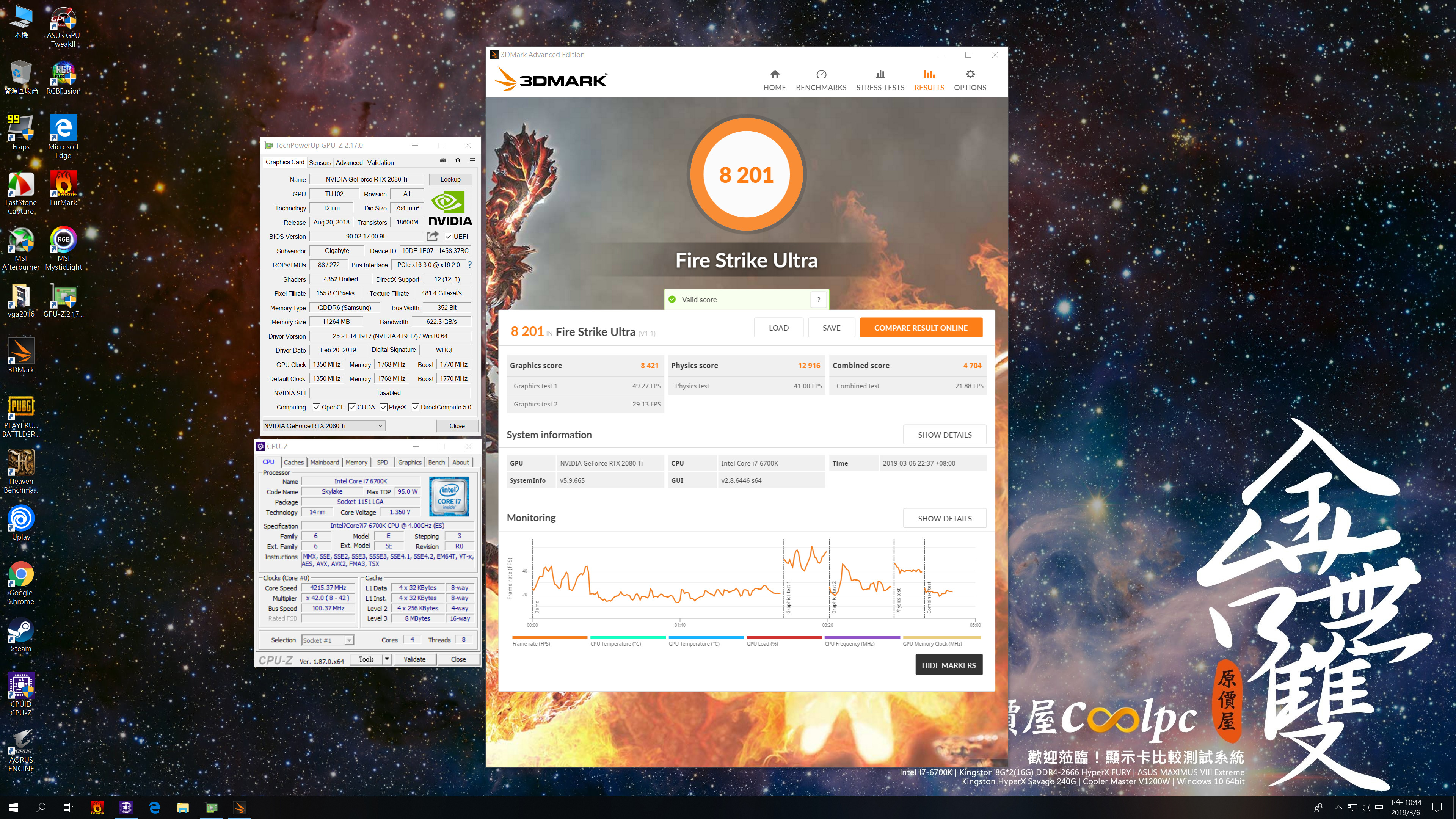Click Graphics test 1 chart marker
The height and width of the screenshot is (819, 1456).
[788, 598]
